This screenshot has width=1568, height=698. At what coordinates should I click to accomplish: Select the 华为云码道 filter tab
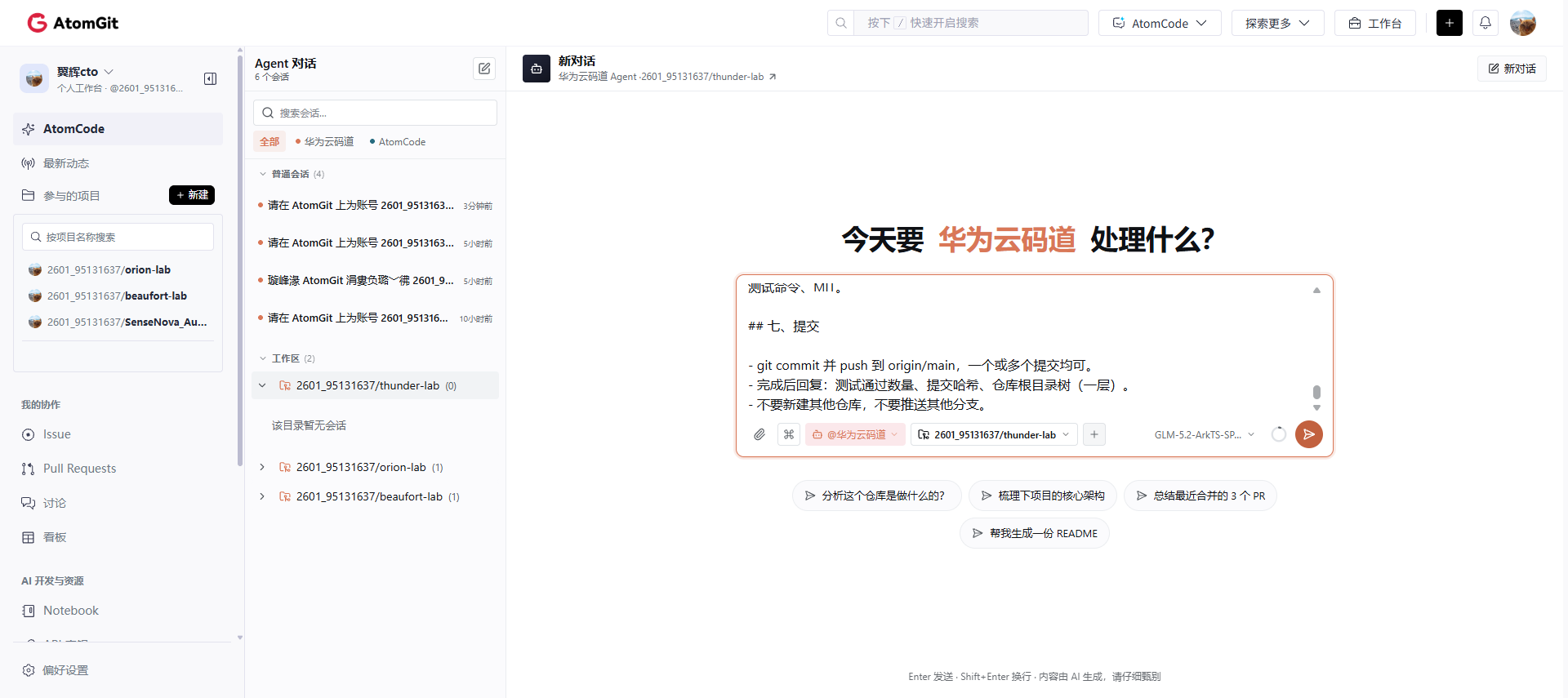click(x=325, y=141)
